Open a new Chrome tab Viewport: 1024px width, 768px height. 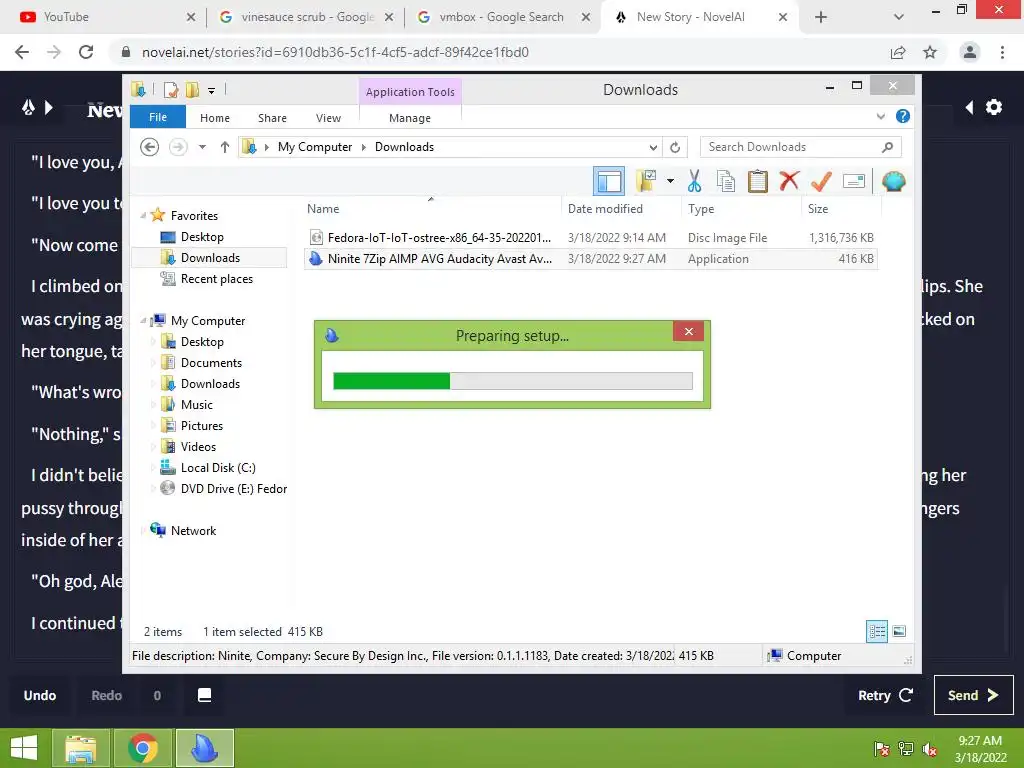[x=821, y=17]
